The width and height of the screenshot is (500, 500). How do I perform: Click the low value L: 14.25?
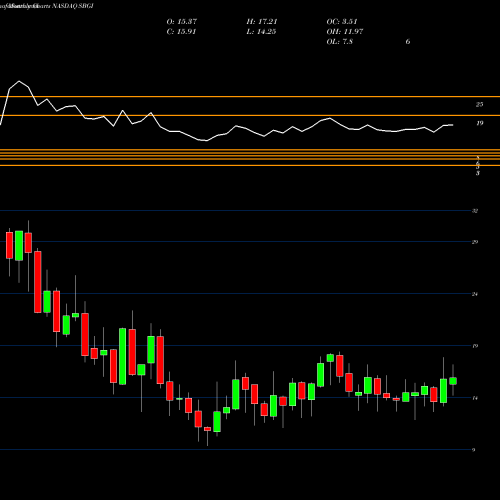tap(261, 32)
